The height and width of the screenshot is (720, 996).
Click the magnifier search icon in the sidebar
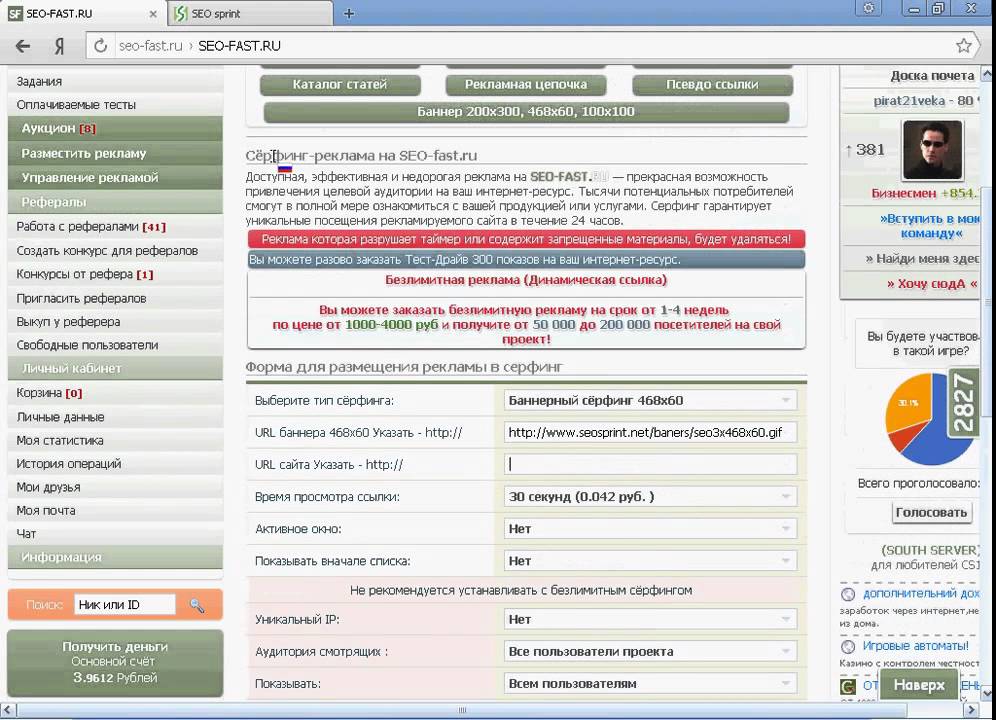[197, 605]
